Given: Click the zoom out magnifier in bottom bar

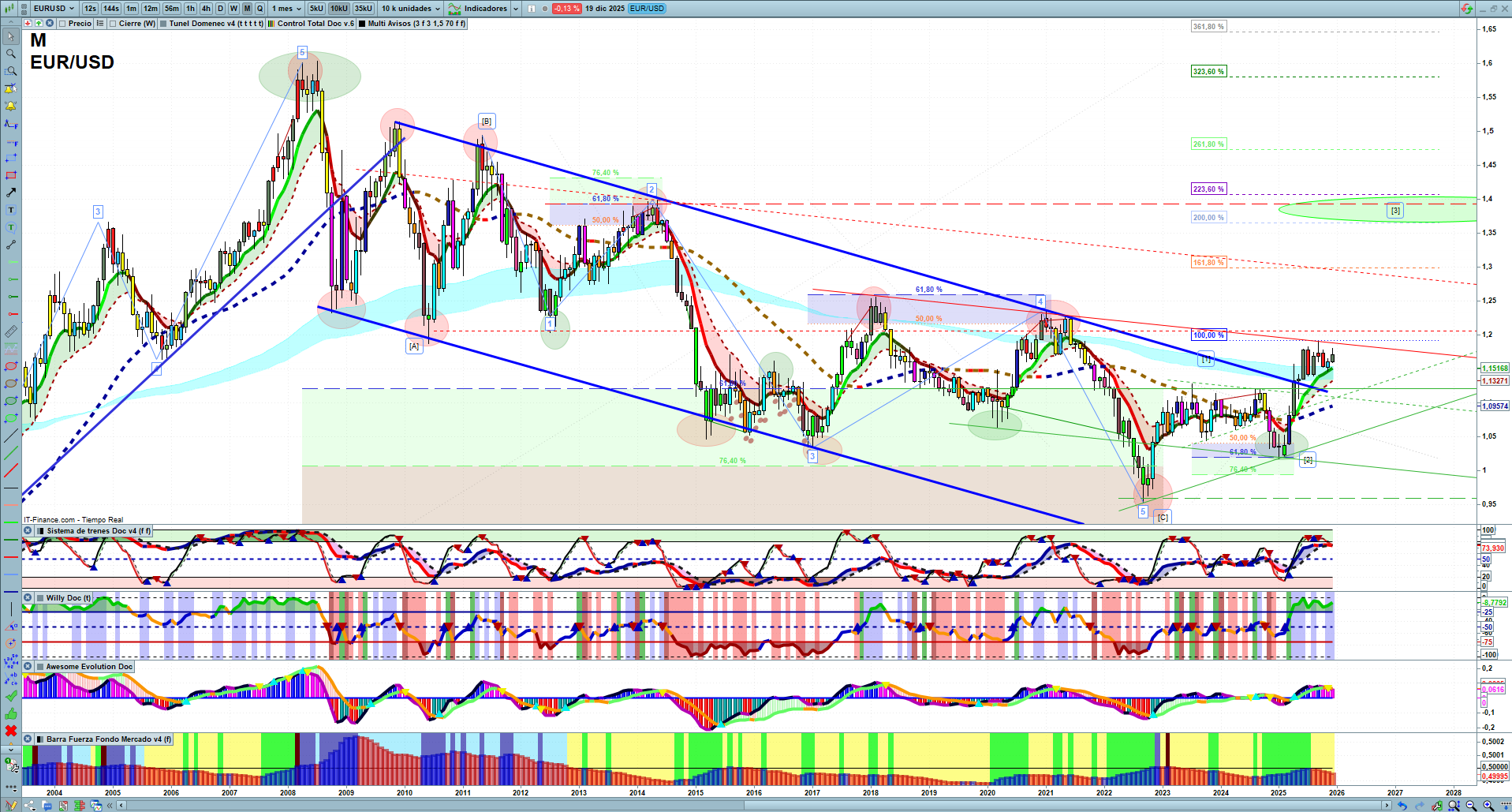Looking at the screenshot, I should 1471,806.
